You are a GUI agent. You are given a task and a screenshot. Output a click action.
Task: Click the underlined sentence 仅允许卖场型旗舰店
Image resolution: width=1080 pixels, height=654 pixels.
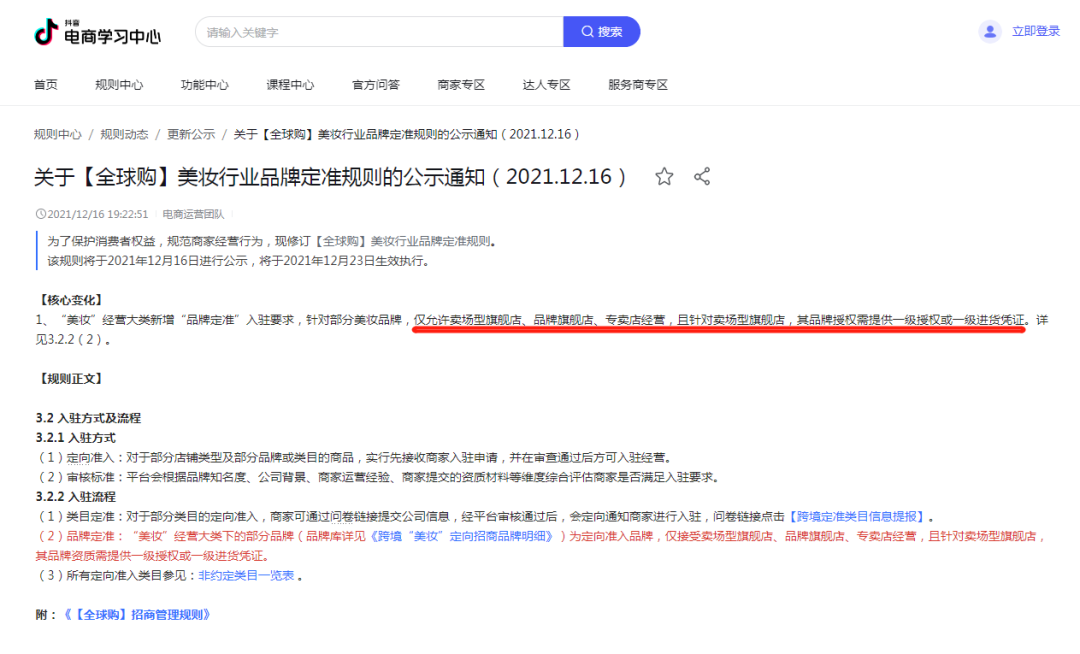coord(718,320)
